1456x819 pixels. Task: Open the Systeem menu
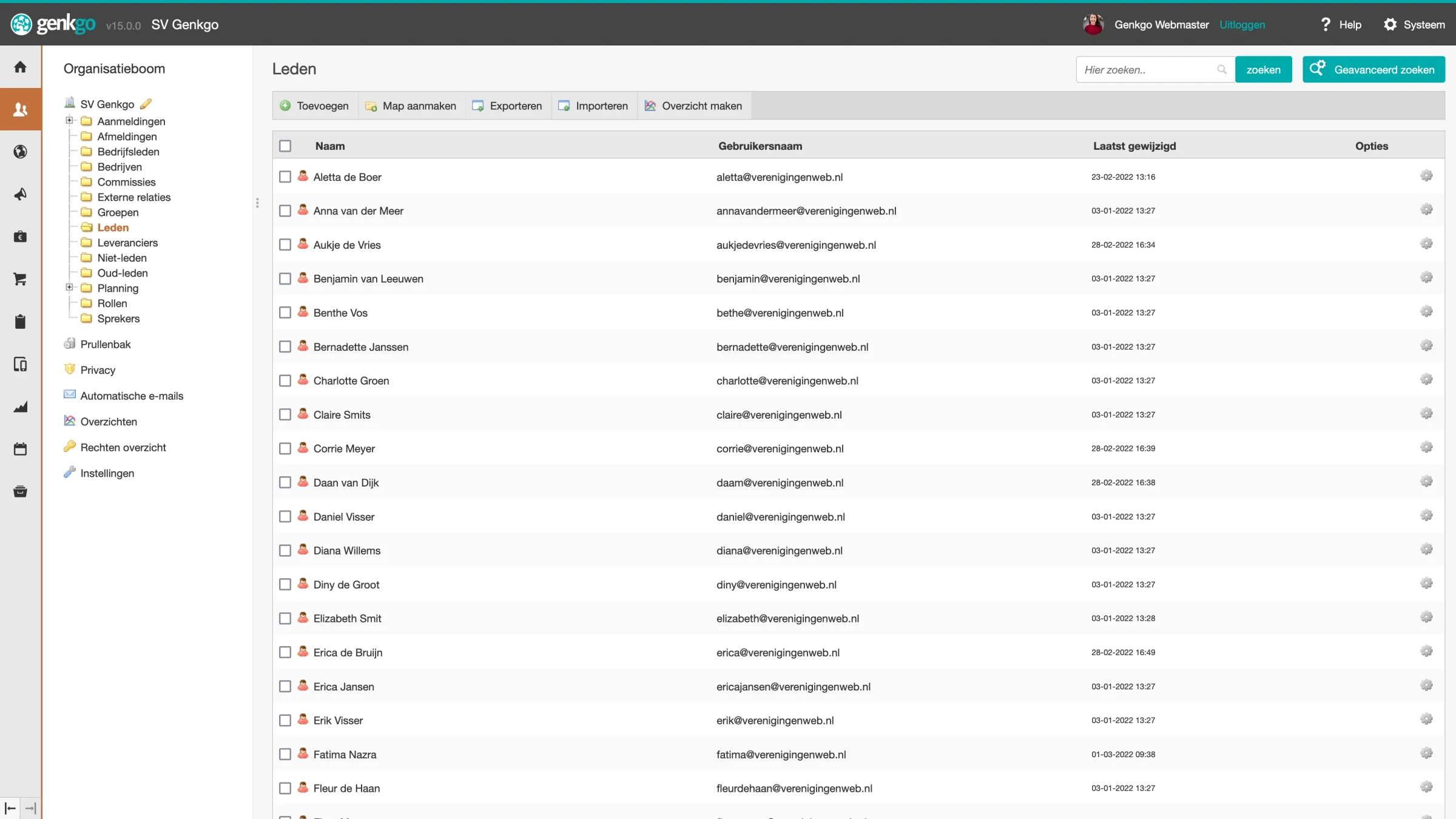point(1414,24)
